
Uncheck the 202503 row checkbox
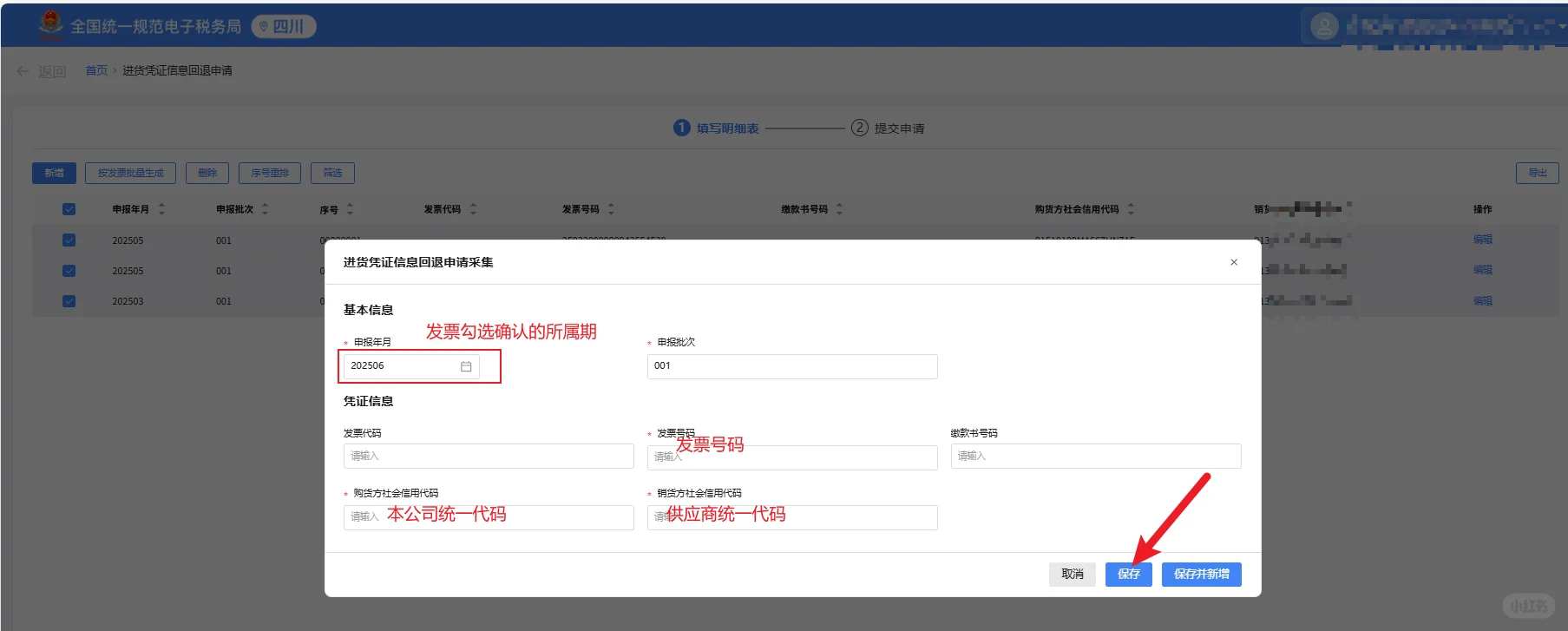69,301
